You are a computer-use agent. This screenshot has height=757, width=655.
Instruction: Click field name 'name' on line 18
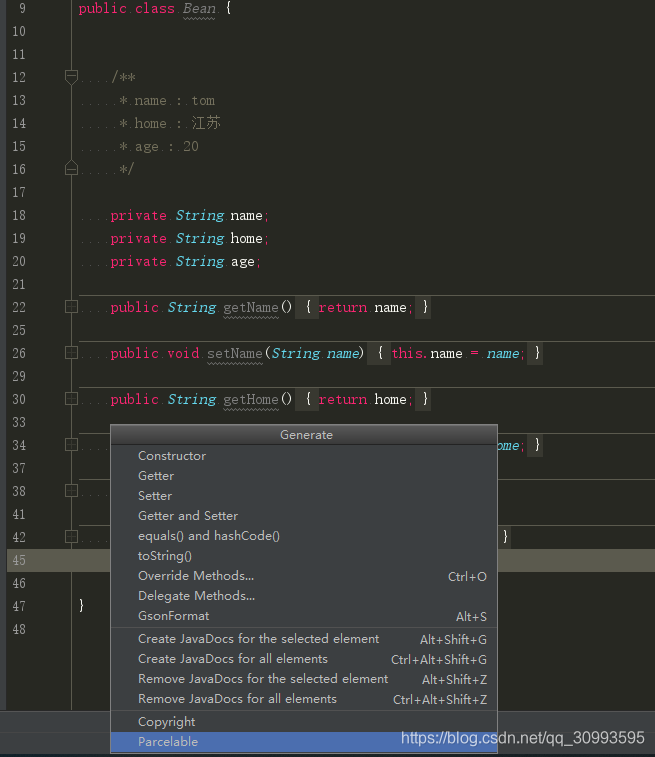246,216
